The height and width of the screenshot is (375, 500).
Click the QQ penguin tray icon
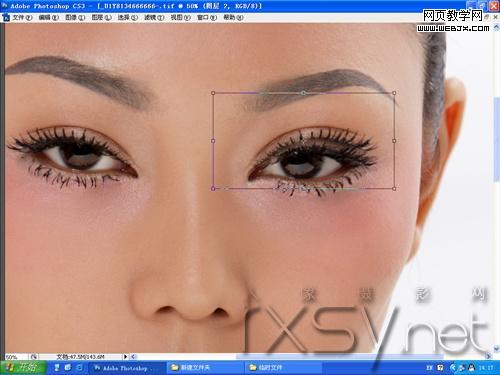click(x=471, y=368)
